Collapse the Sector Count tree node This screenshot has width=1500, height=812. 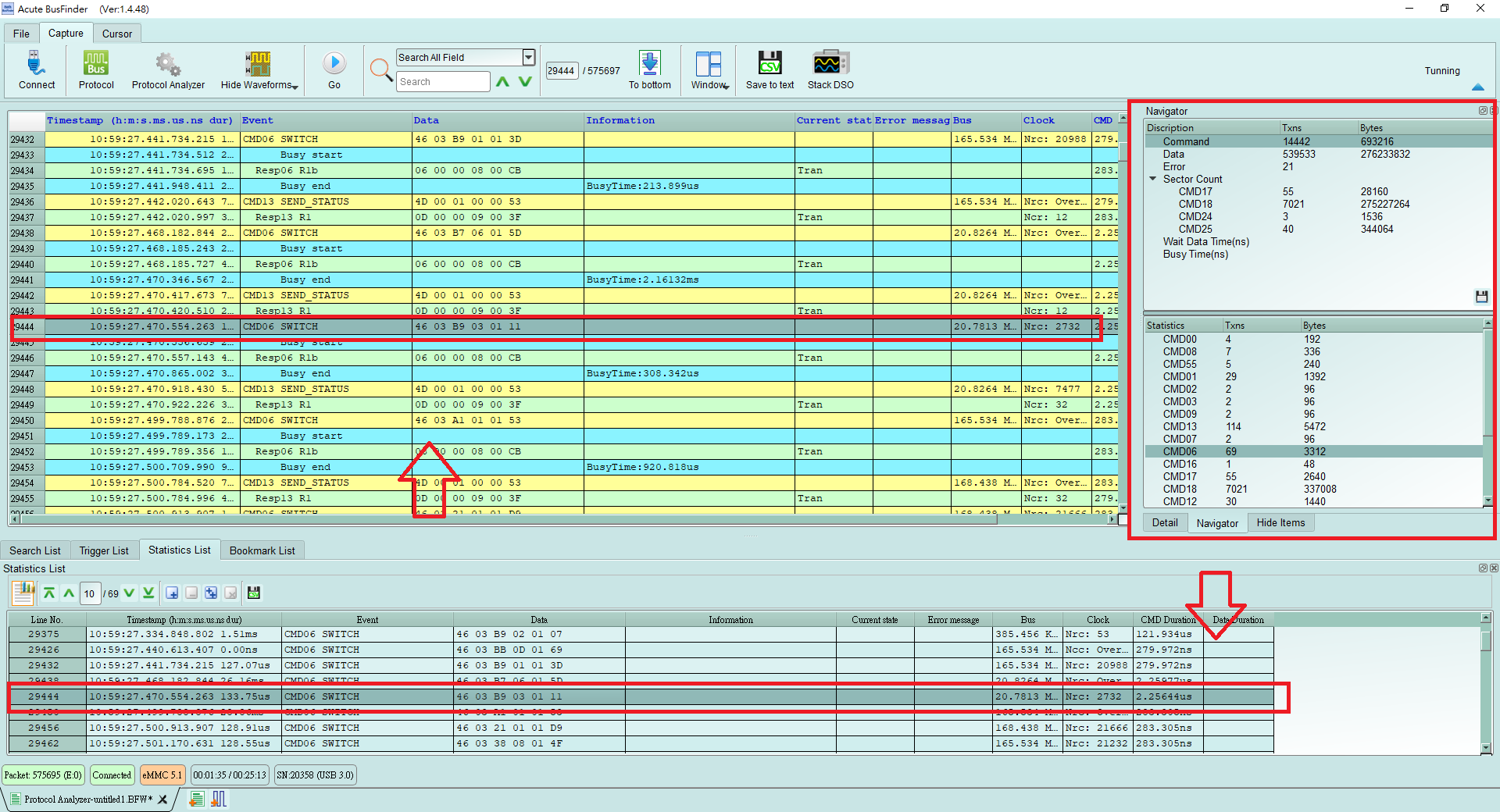click(x=1152, y=179)
